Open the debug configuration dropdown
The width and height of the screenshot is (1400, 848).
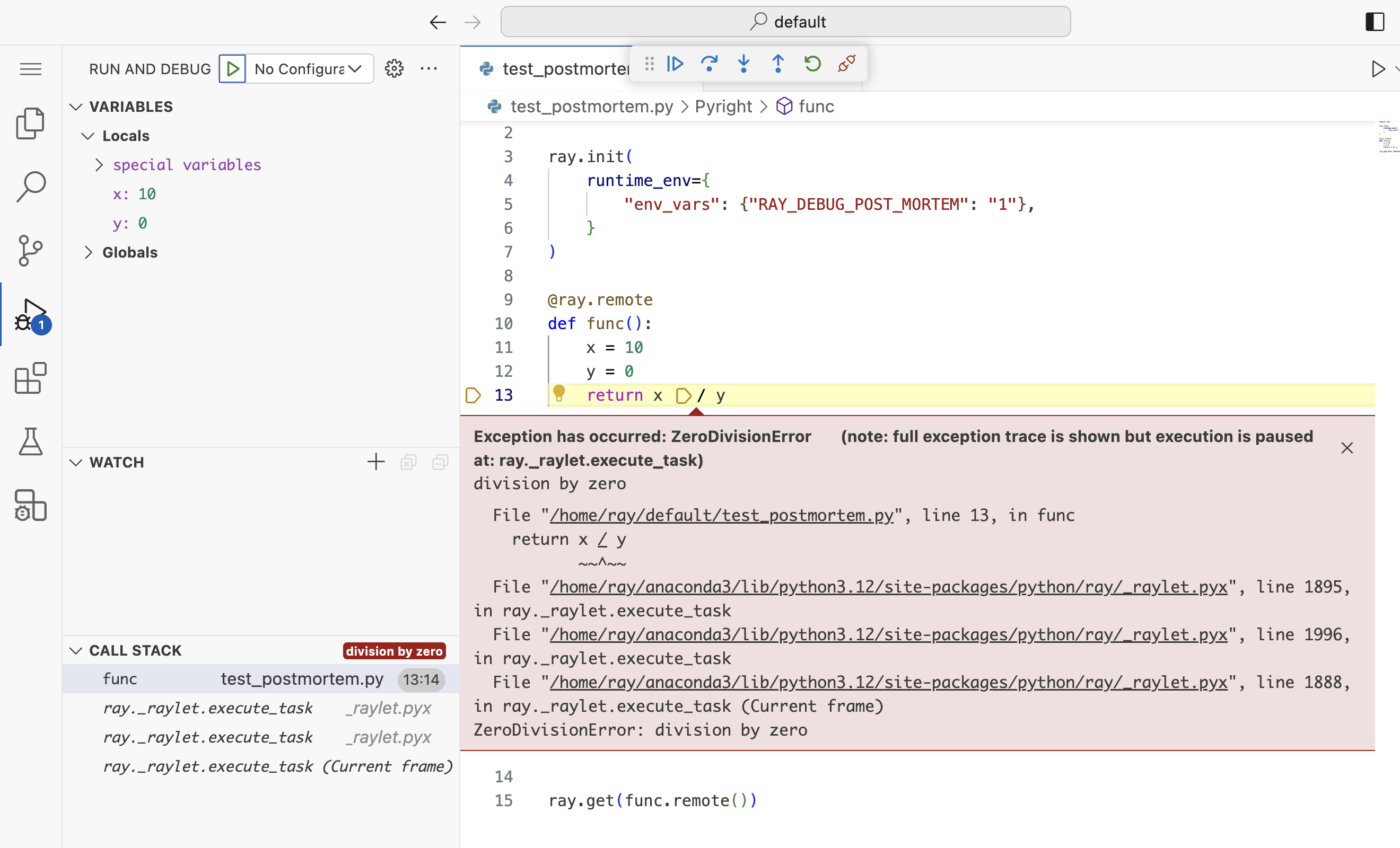310,69
